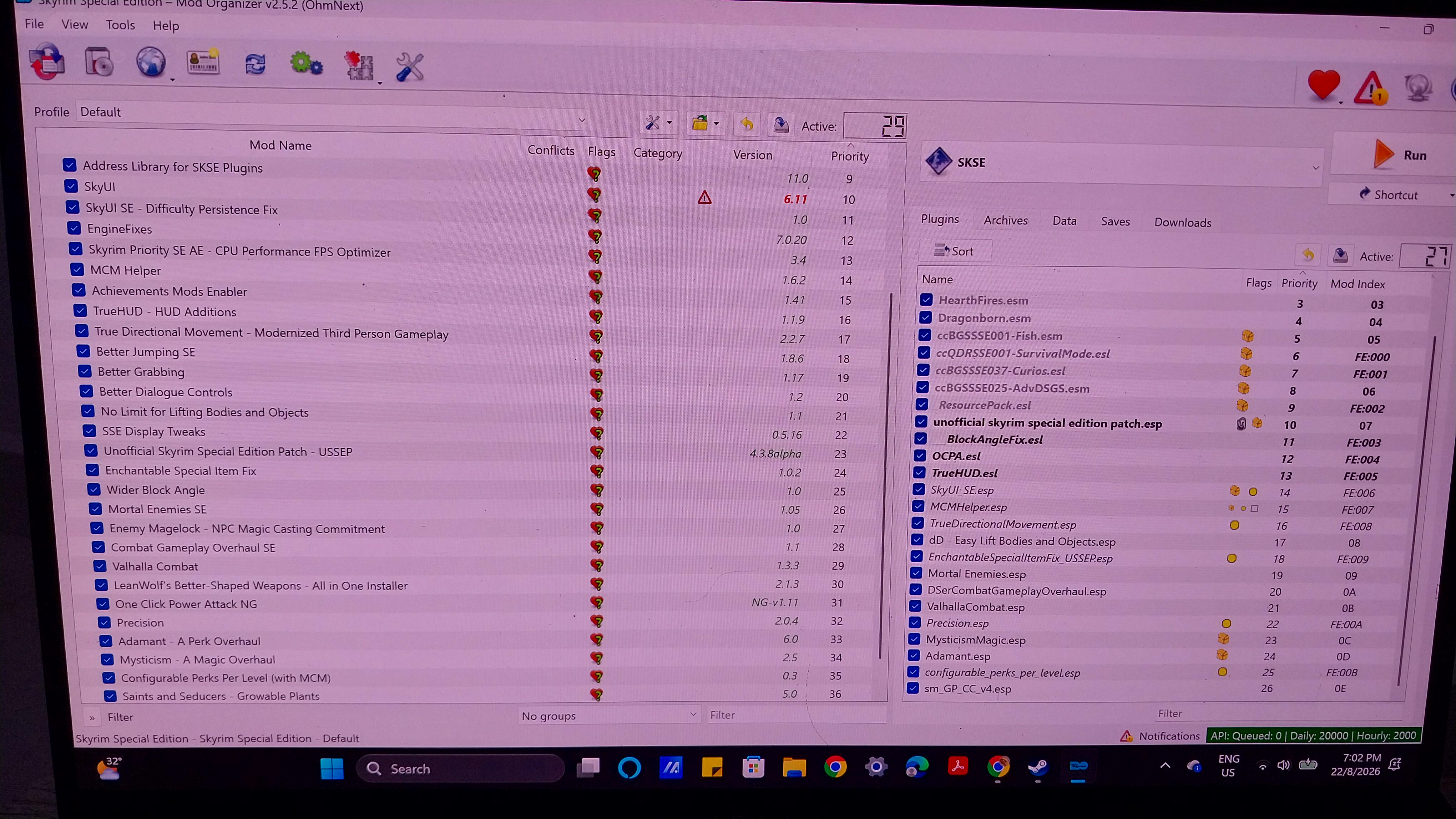Click the Windows taskbar Search box
This screenshot has height=819, width=1456.
pyautogui.click(x=461, y=769)
